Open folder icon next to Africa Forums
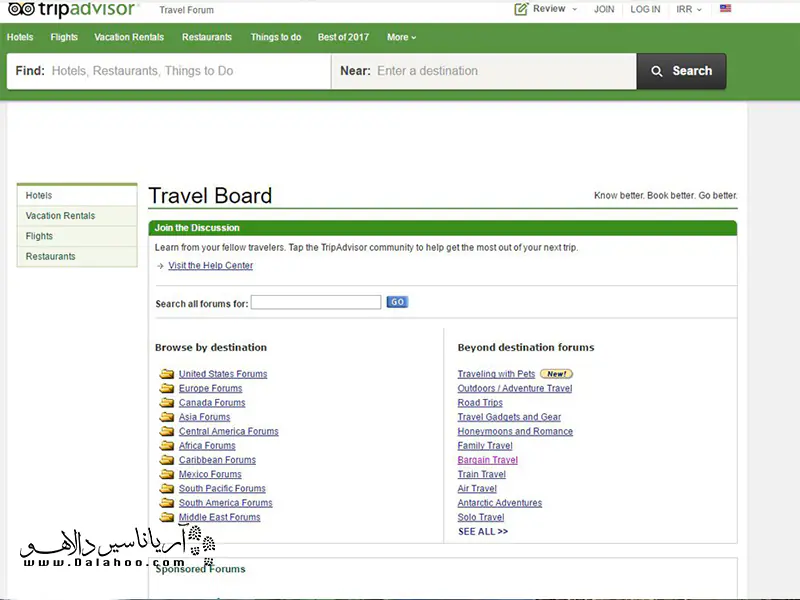800x600 pixels. (x=166, y=445)
